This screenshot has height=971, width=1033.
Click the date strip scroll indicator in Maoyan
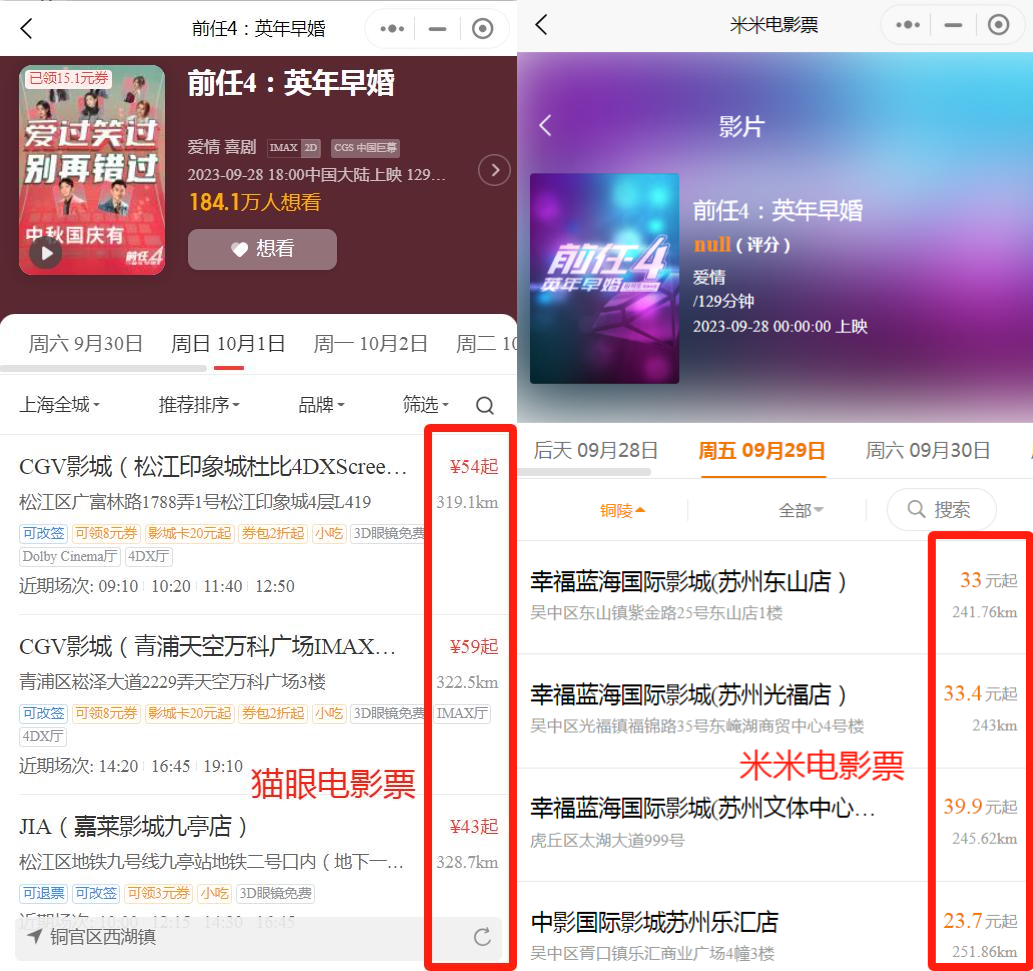click(x=103, y=368)
